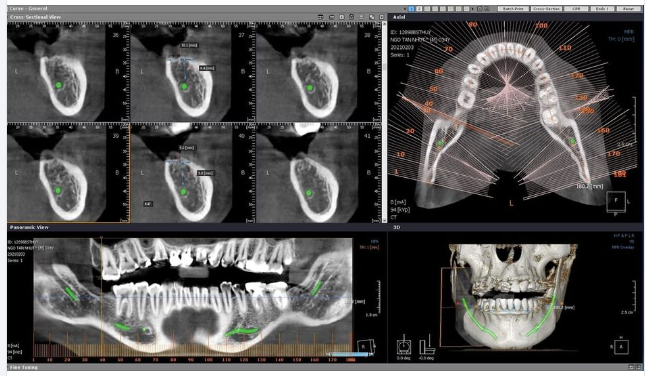Click the orientation cube labeled A in 3D view
Image resolution: width=645 pixels, height=376 pixels.
[x=621, y=347]
